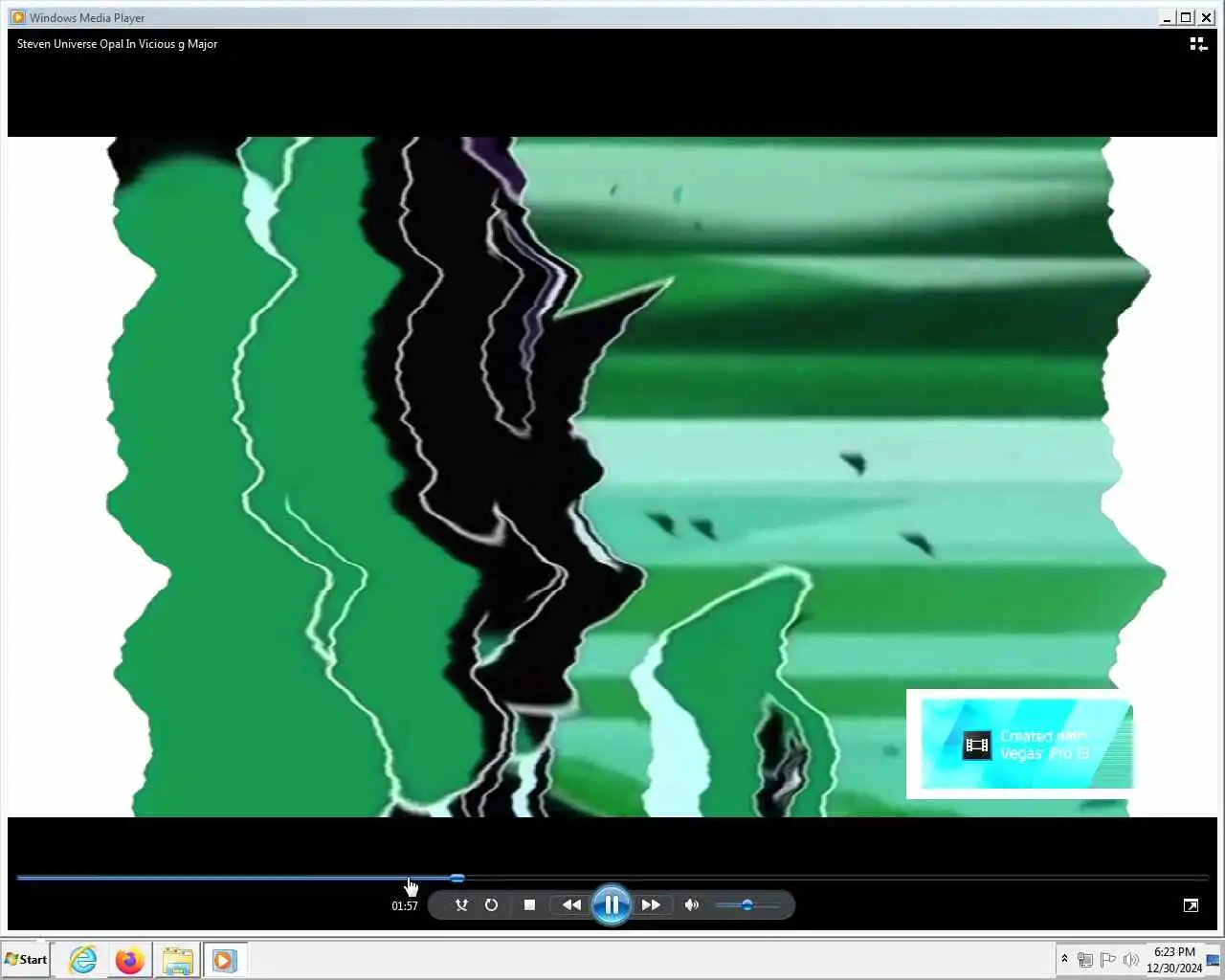Open network tray icon
Image resolution: width=1225 pixels, height=980 pixels.
tap(1085, 959)
